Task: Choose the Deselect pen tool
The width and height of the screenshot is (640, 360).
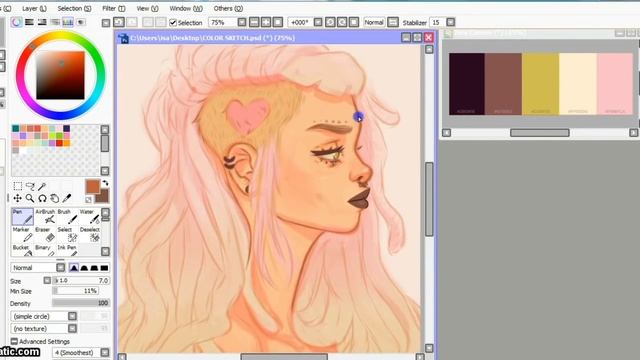Action: pyautogui.click(x=89, y=235)
